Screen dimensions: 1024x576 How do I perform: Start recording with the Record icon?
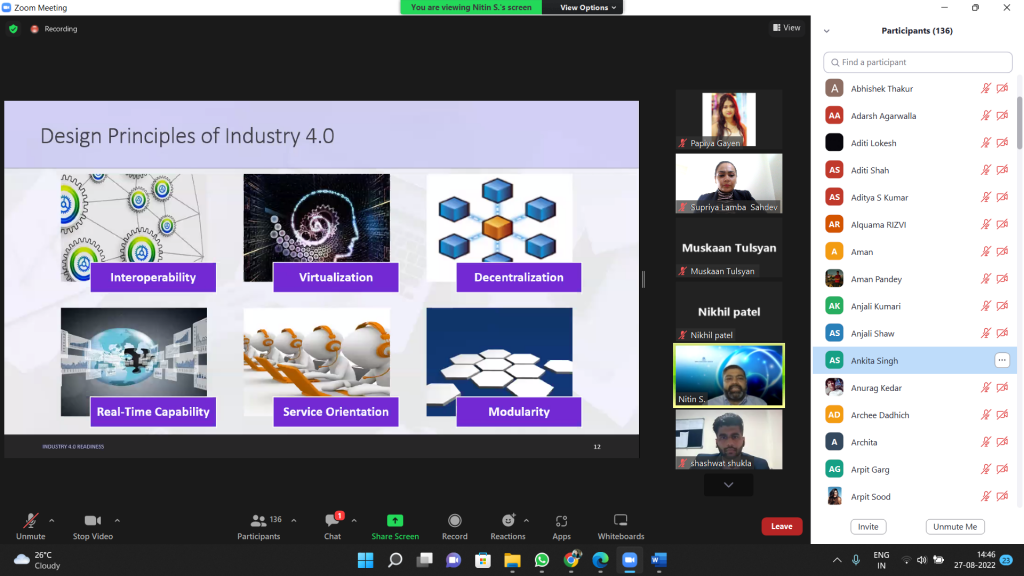pyautogui.click(x=455, y=520)
